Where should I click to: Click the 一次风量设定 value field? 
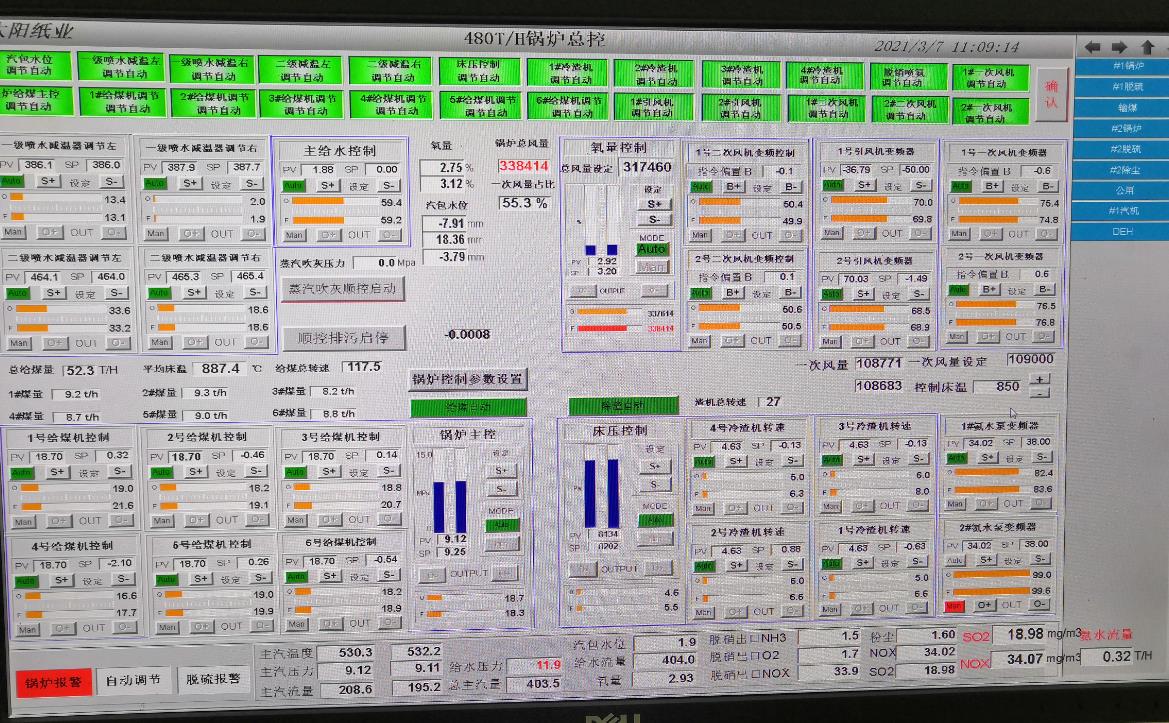click(x=1030, y=359)
